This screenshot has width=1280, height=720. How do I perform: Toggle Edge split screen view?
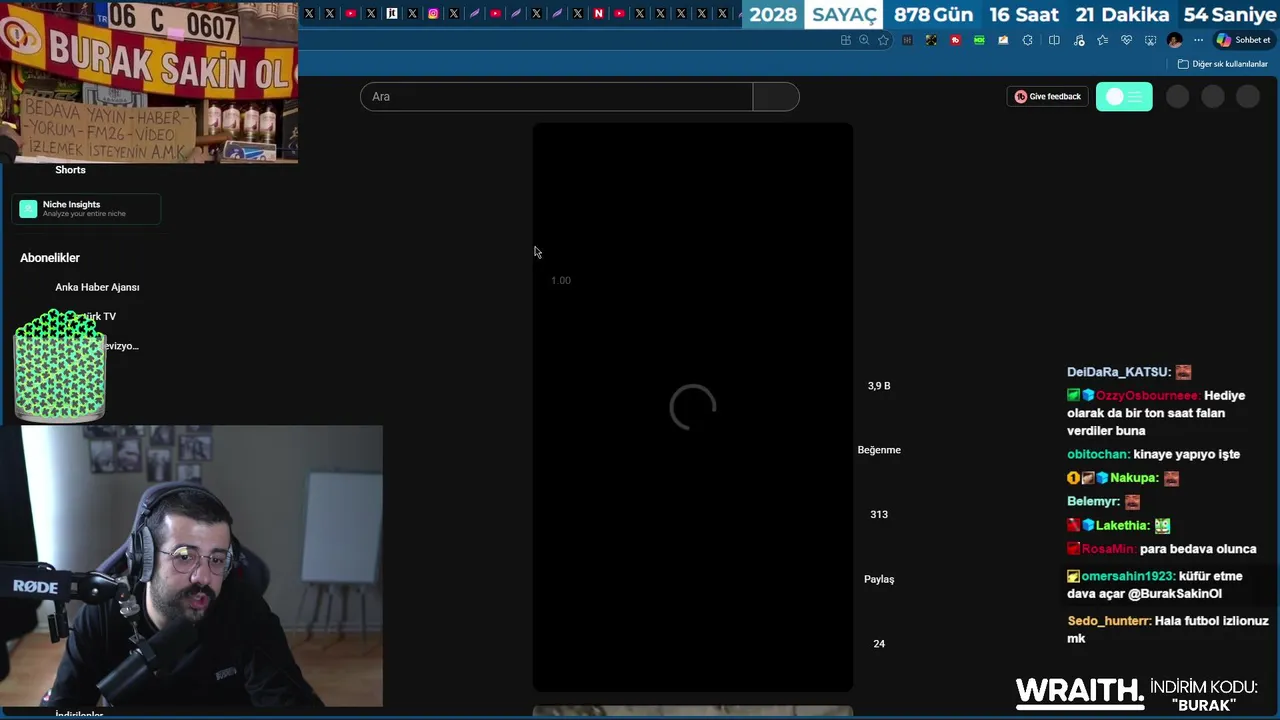click(x=1054, y=40)
